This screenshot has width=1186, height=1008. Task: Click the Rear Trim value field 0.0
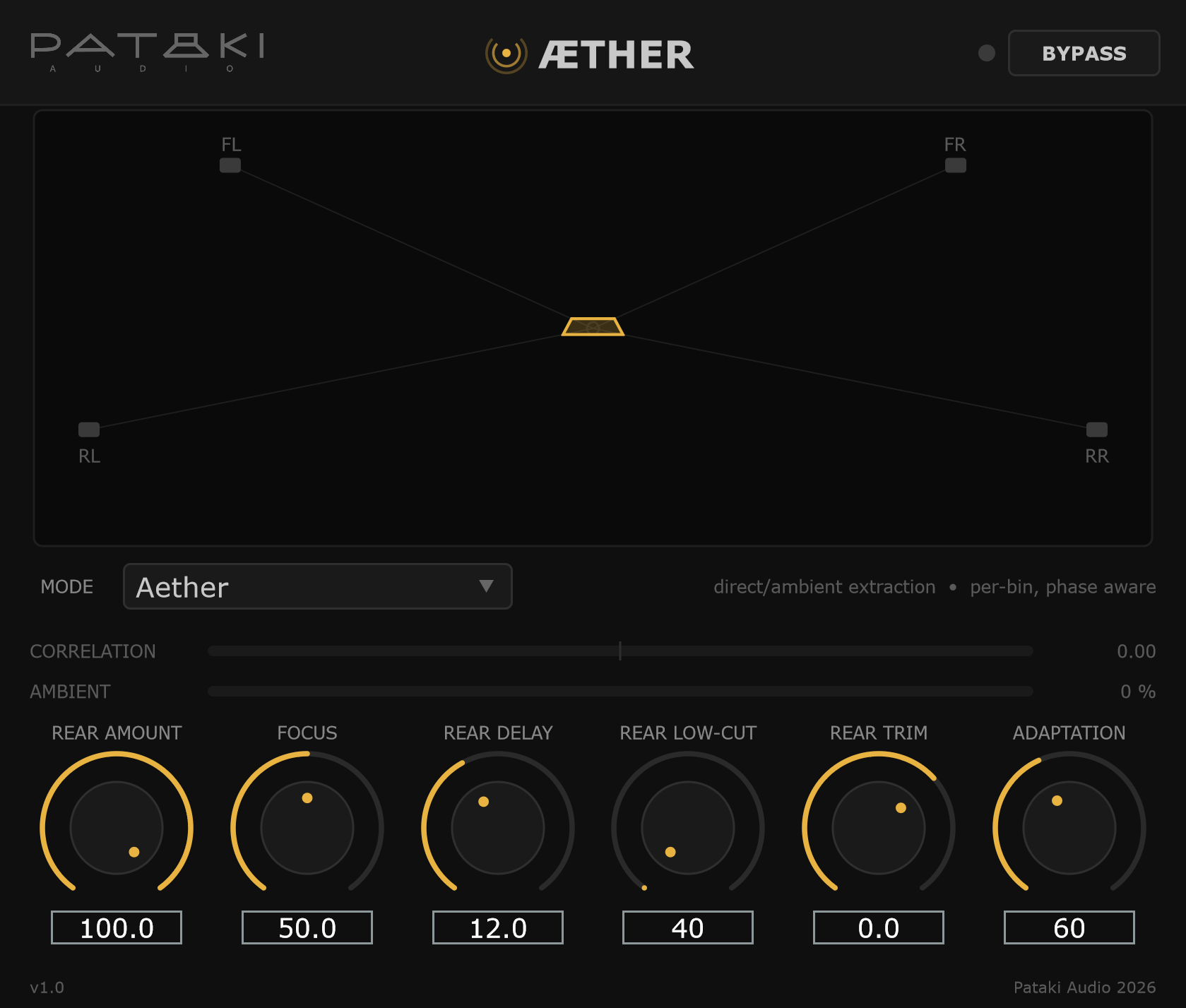click(x=879, y=927)
